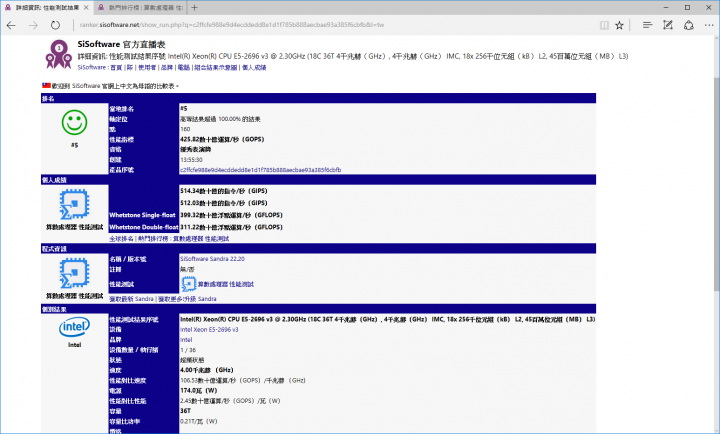Click the get latest Sandra link

pyautogui.click(x=131, y=299)
